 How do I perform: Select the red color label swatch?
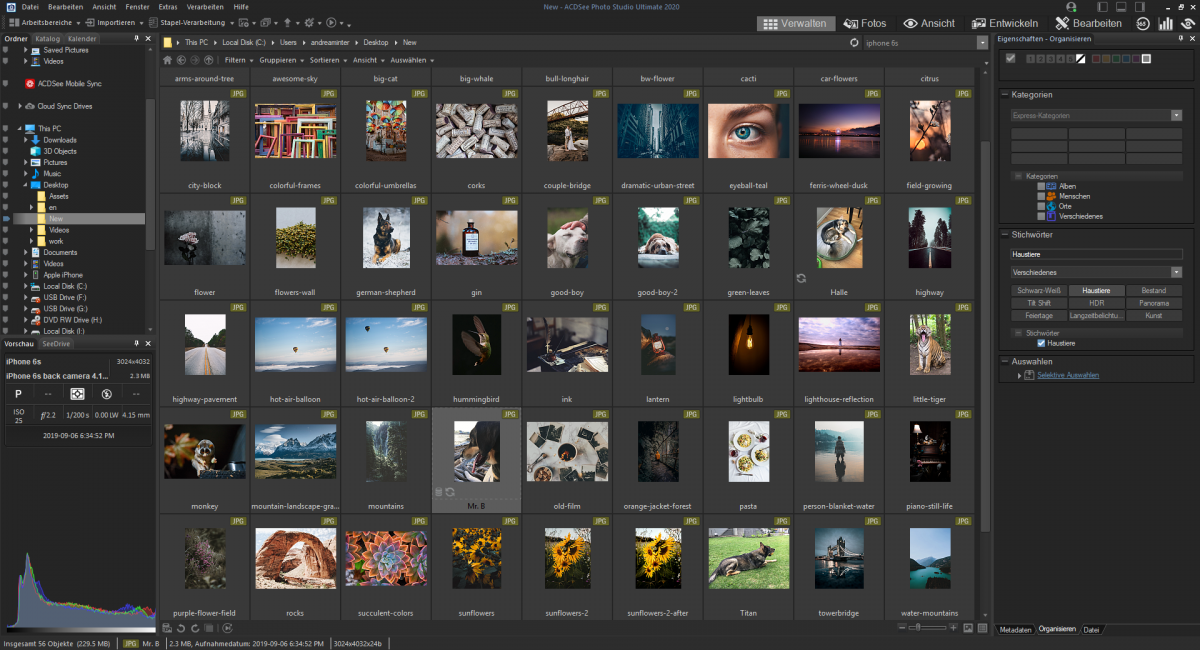pos(1096,59)
